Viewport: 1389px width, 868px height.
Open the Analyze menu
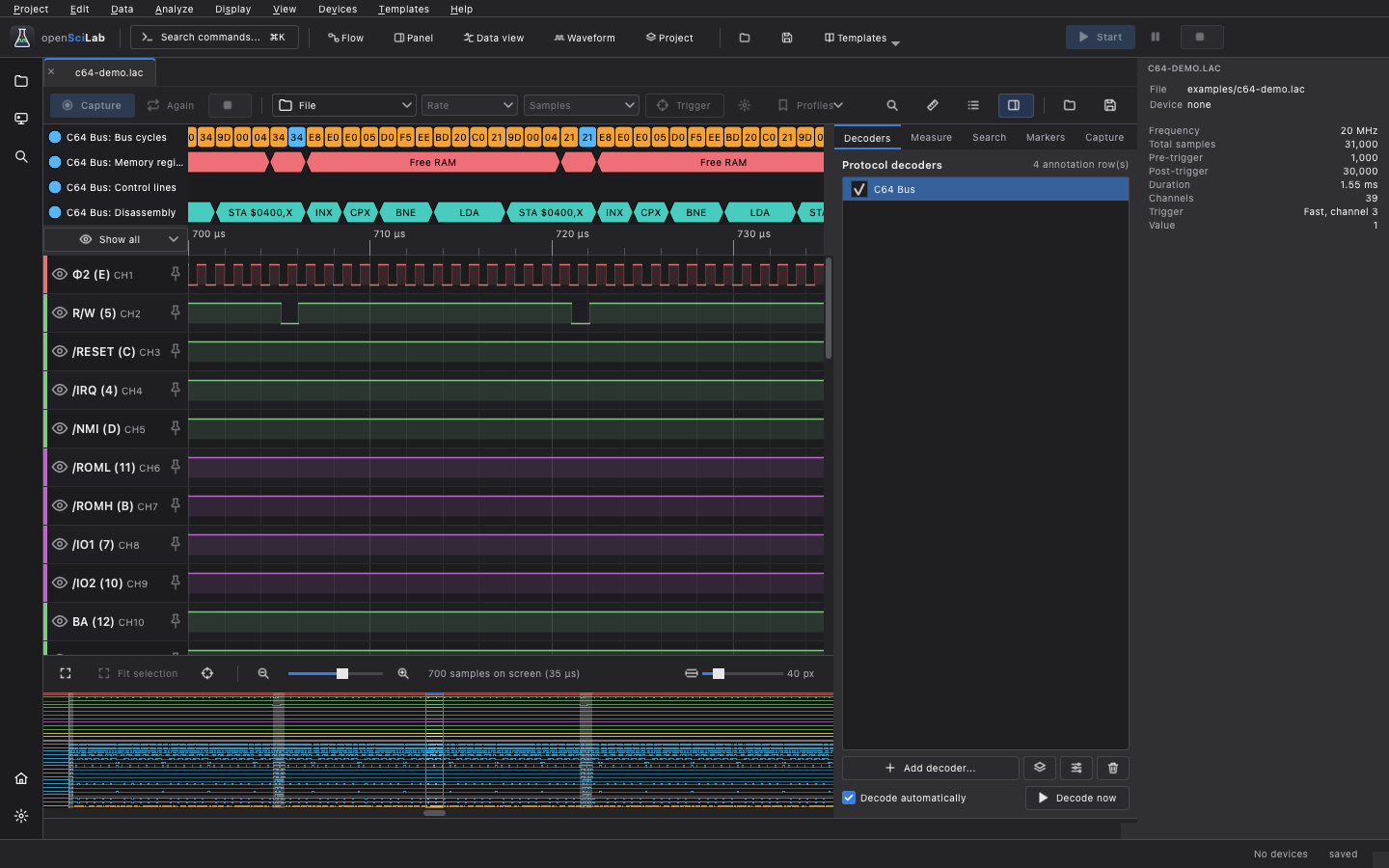pyautogui.click(x=174, y=9)
